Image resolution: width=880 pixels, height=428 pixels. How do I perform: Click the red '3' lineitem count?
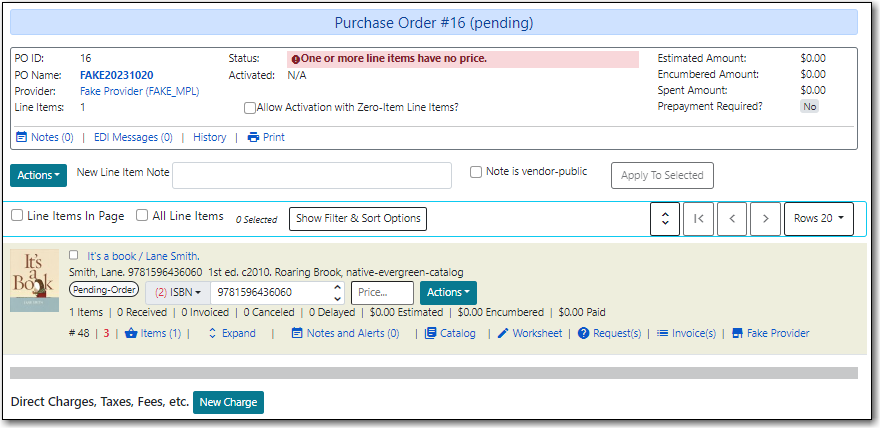coord(106,333)
